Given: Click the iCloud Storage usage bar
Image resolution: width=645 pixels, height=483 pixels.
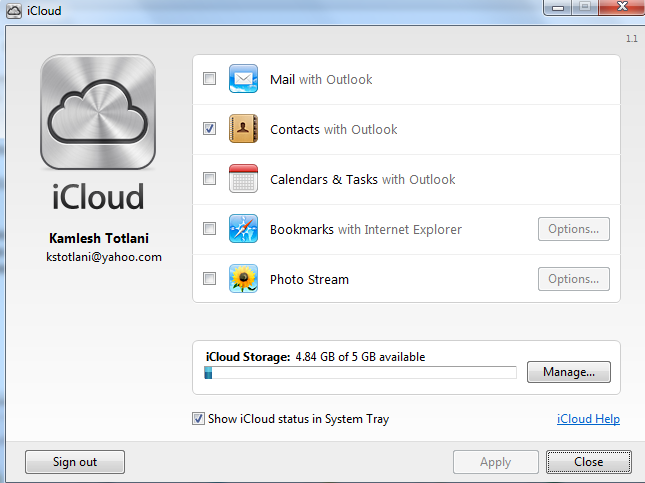Looking at the screenshot, I should [x=360, y=373].
